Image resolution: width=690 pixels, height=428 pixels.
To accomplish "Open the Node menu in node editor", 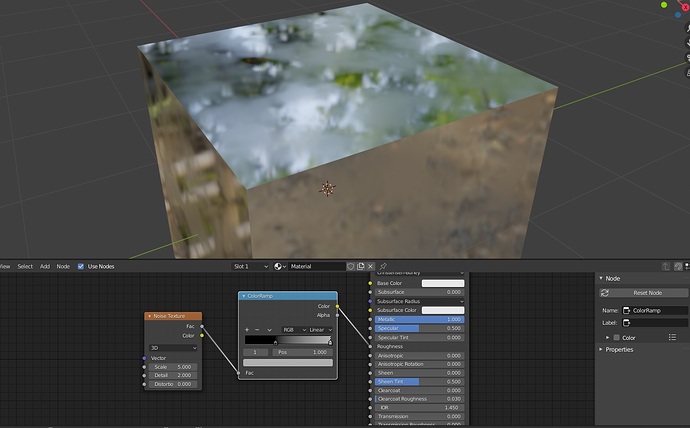I will click(x=63, y=267).
